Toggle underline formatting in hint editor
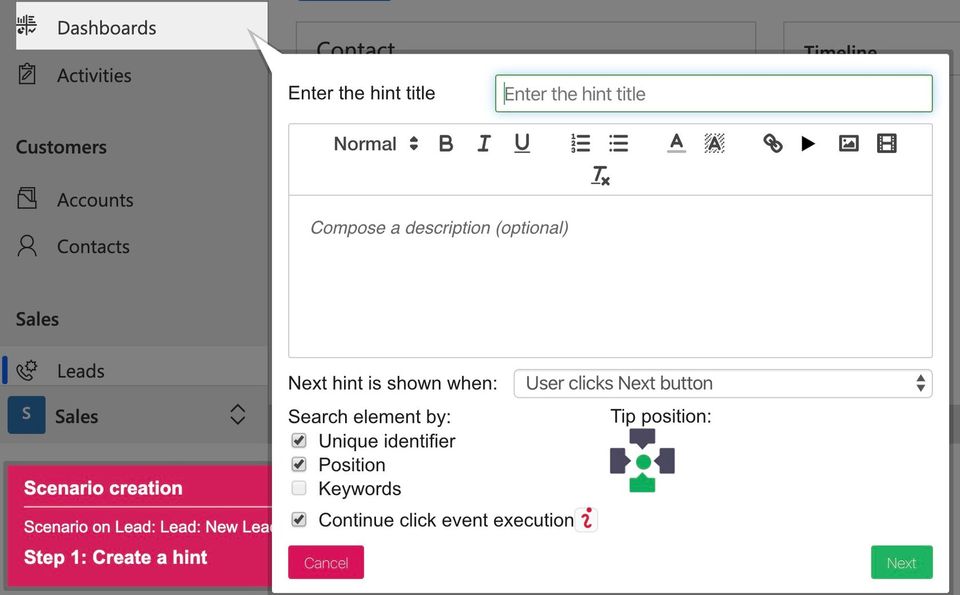Image resolution: width=960 pixels, height=595 pixels. pyautogui.click(x=522, y=144)
